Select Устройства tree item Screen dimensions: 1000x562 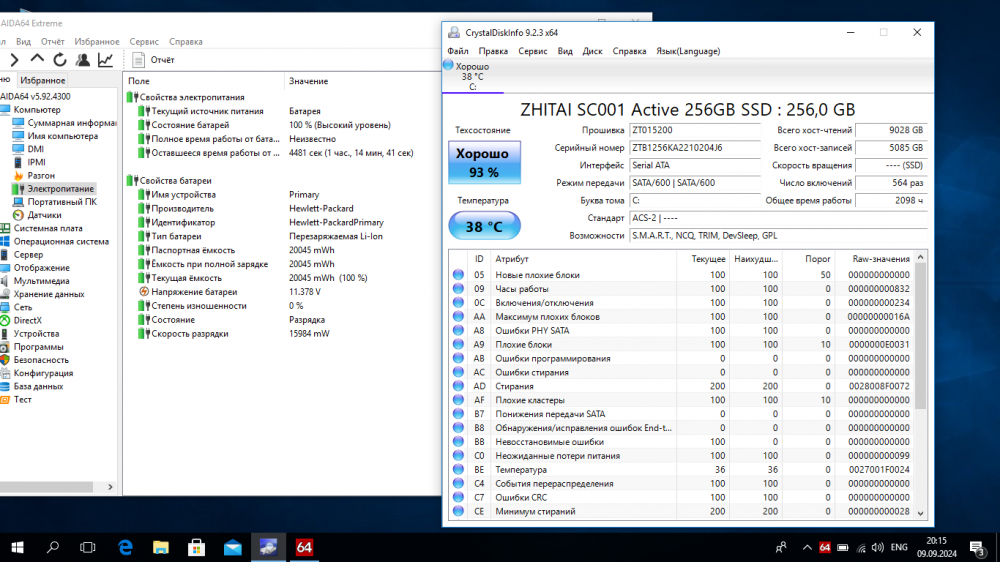point(36,334)
